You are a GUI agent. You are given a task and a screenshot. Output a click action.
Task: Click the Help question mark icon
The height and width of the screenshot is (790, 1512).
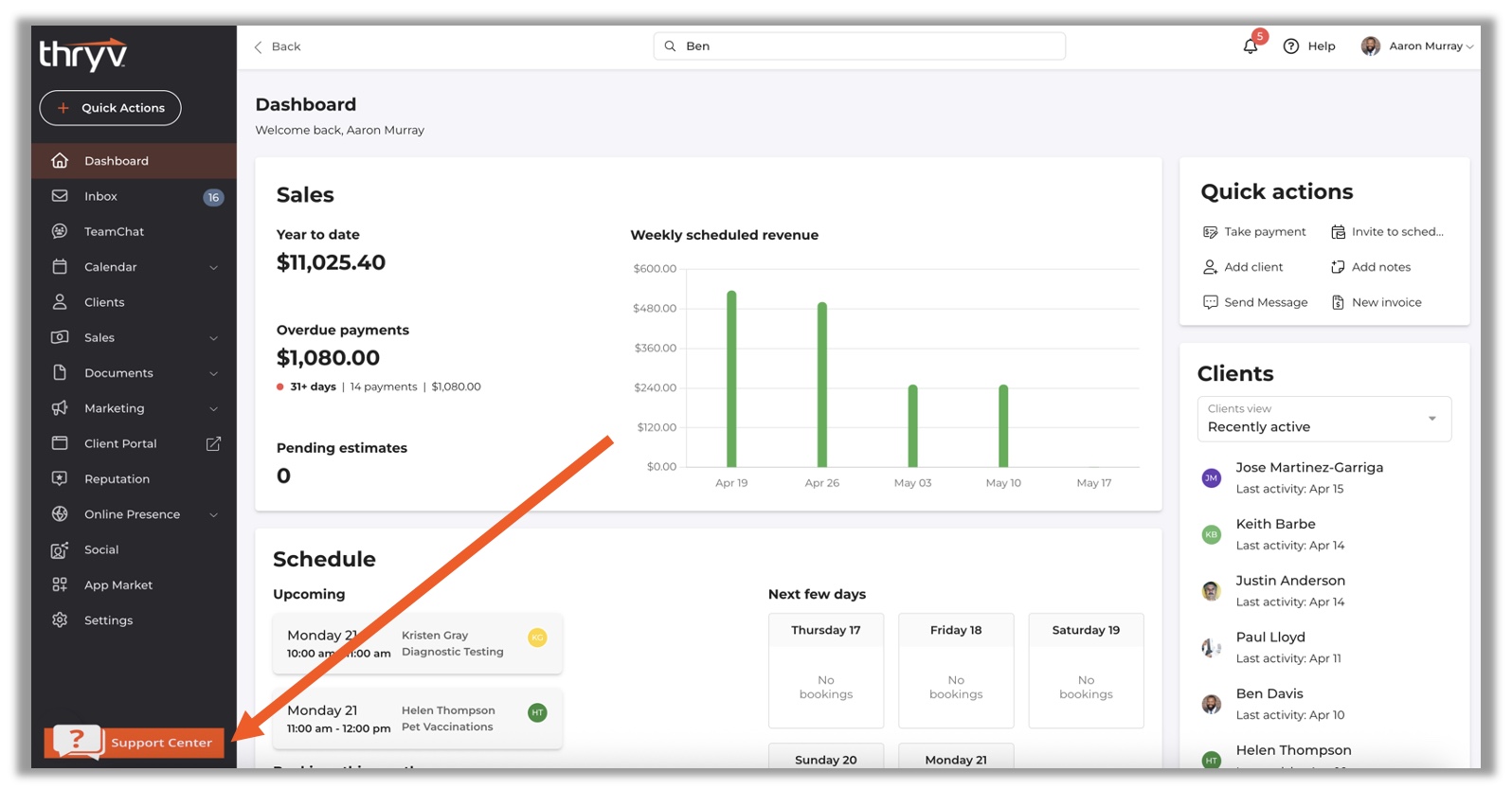(x=1290, y=45)
